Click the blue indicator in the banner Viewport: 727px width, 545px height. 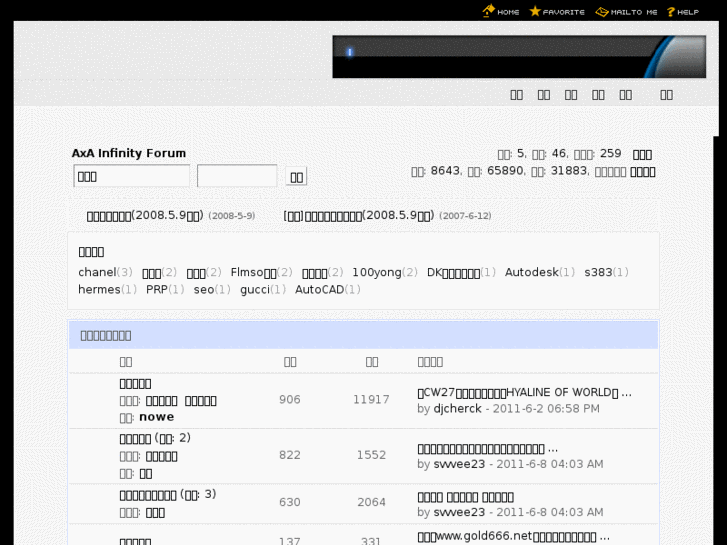coord(350,52)
